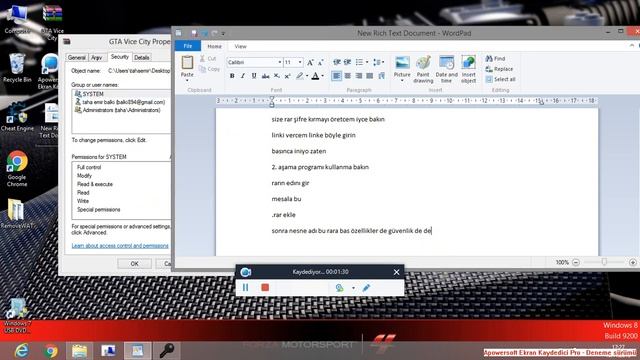Open the Cheat Engine desktop icon
Screen dimensions: 640x360
pyautogui.click(x=17, y=117)
